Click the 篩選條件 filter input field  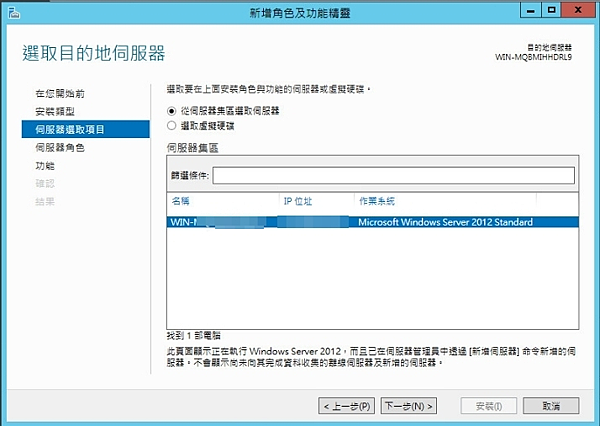click(394, 175)
